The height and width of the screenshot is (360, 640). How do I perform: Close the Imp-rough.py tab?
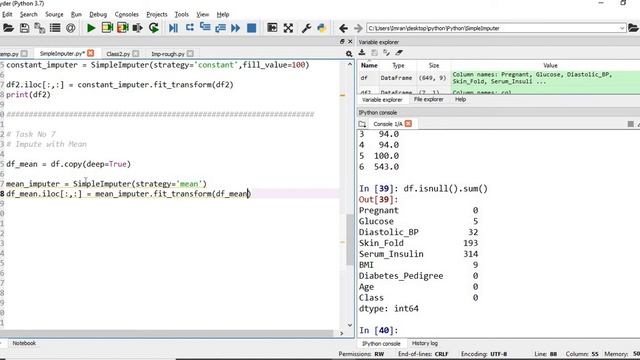(x=190, y=54)
